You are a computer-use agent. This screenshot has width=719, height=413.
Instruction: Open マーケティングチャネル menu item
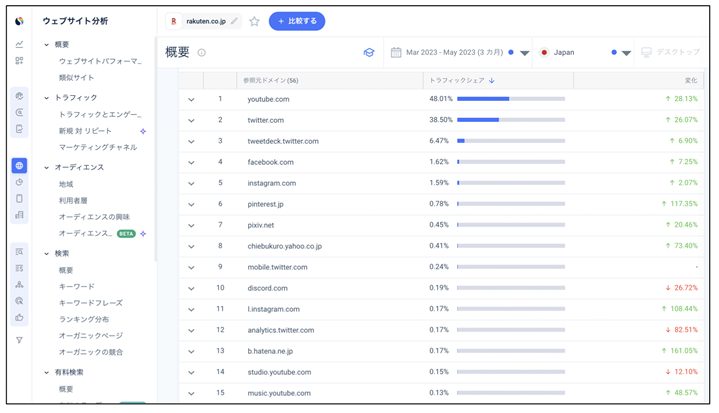(98, 147)
